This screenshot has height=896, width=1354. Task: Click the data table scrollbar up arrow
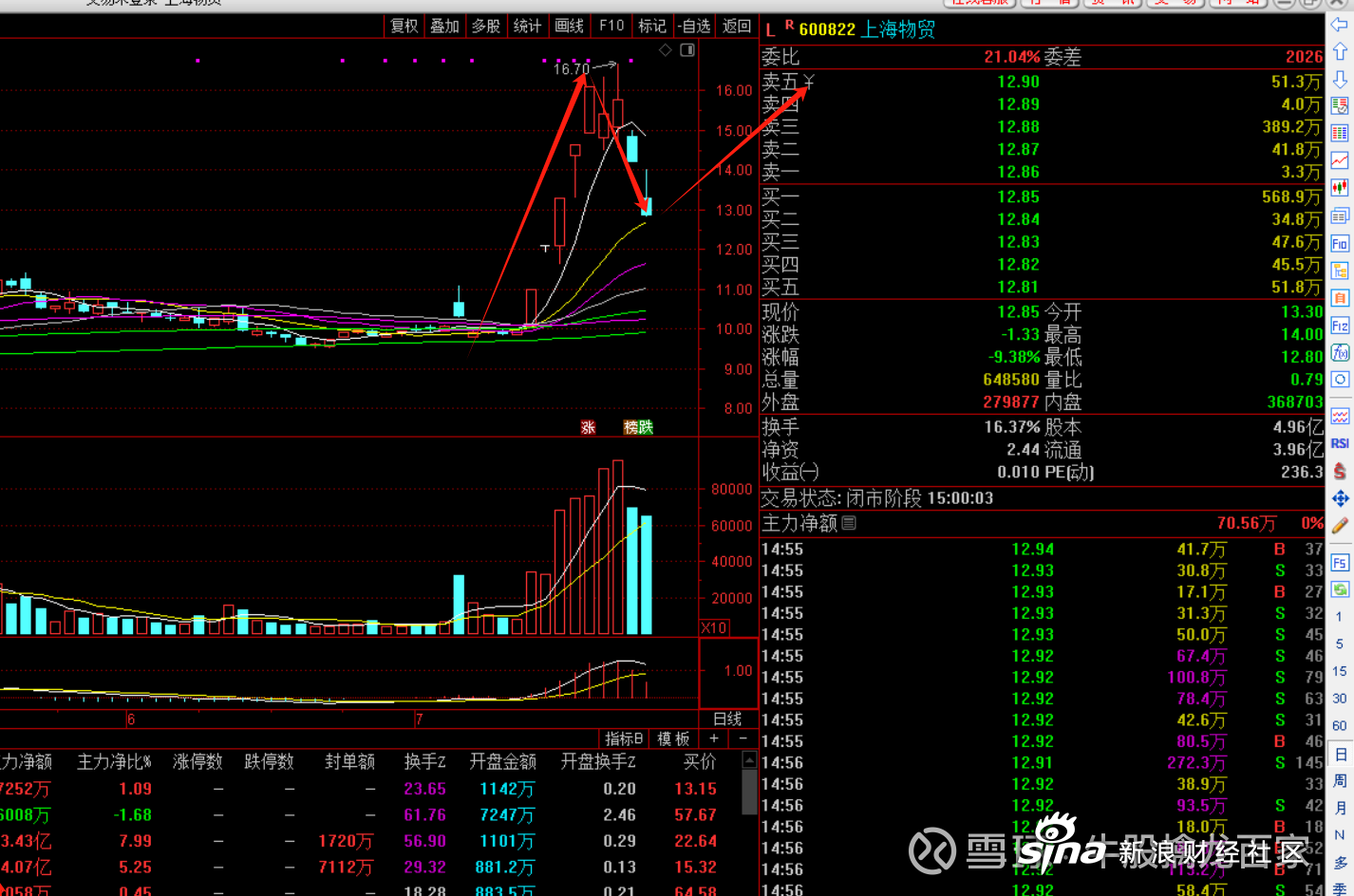click(749, 760)
